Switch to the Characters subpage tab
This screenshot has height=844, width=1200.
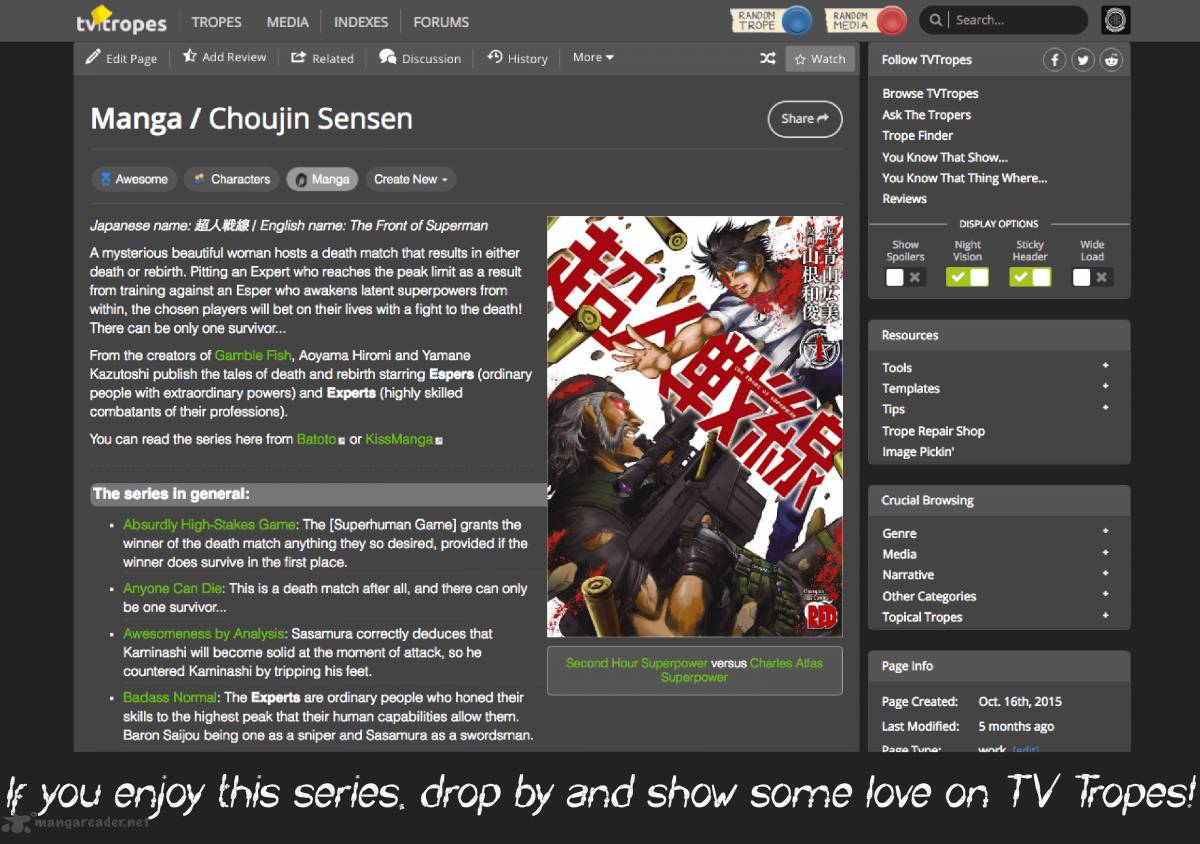232,179
